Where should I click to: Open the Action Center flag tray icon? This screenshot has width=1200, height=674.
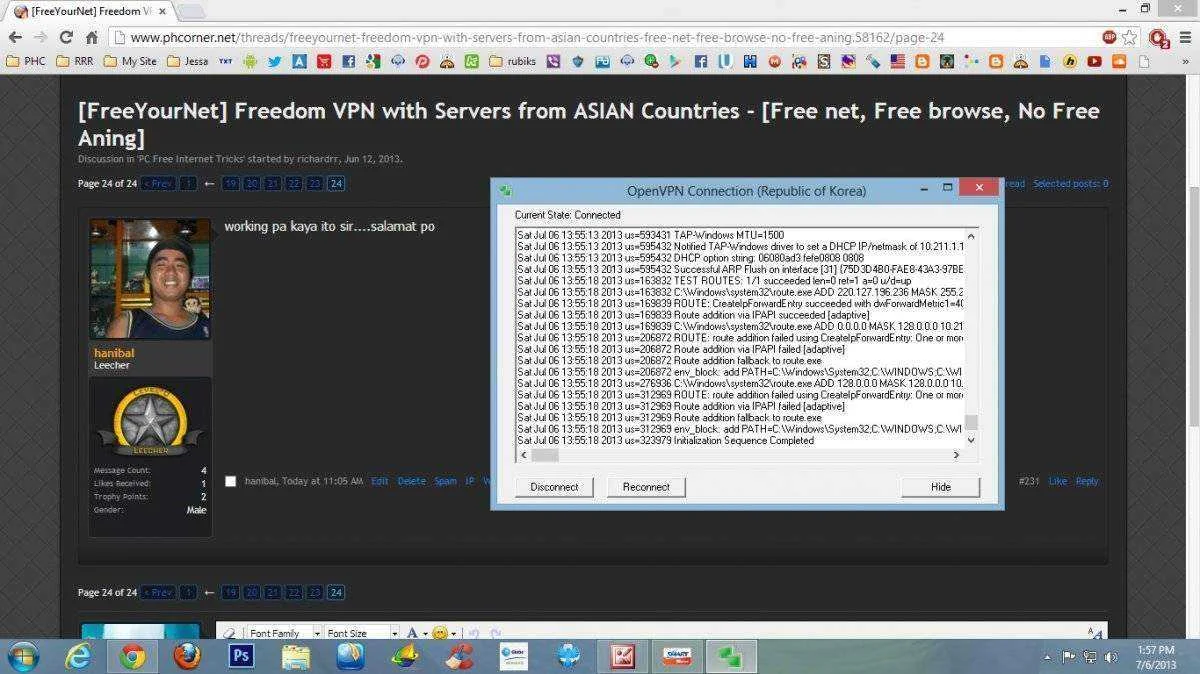coord(1067,657)
